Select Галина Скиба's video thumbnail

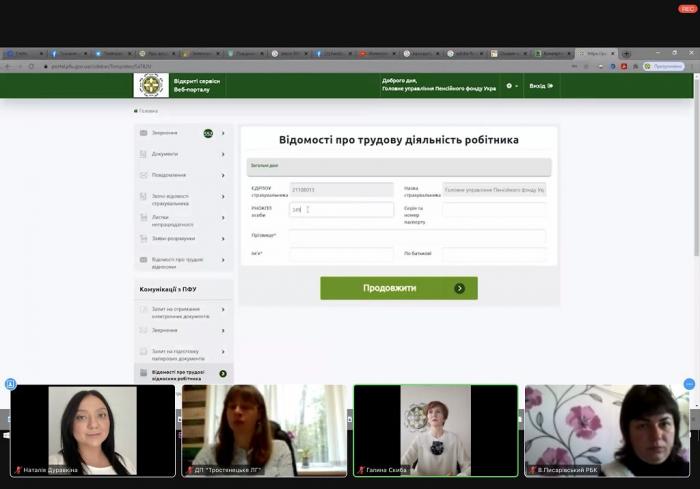[x=436, y=430]
